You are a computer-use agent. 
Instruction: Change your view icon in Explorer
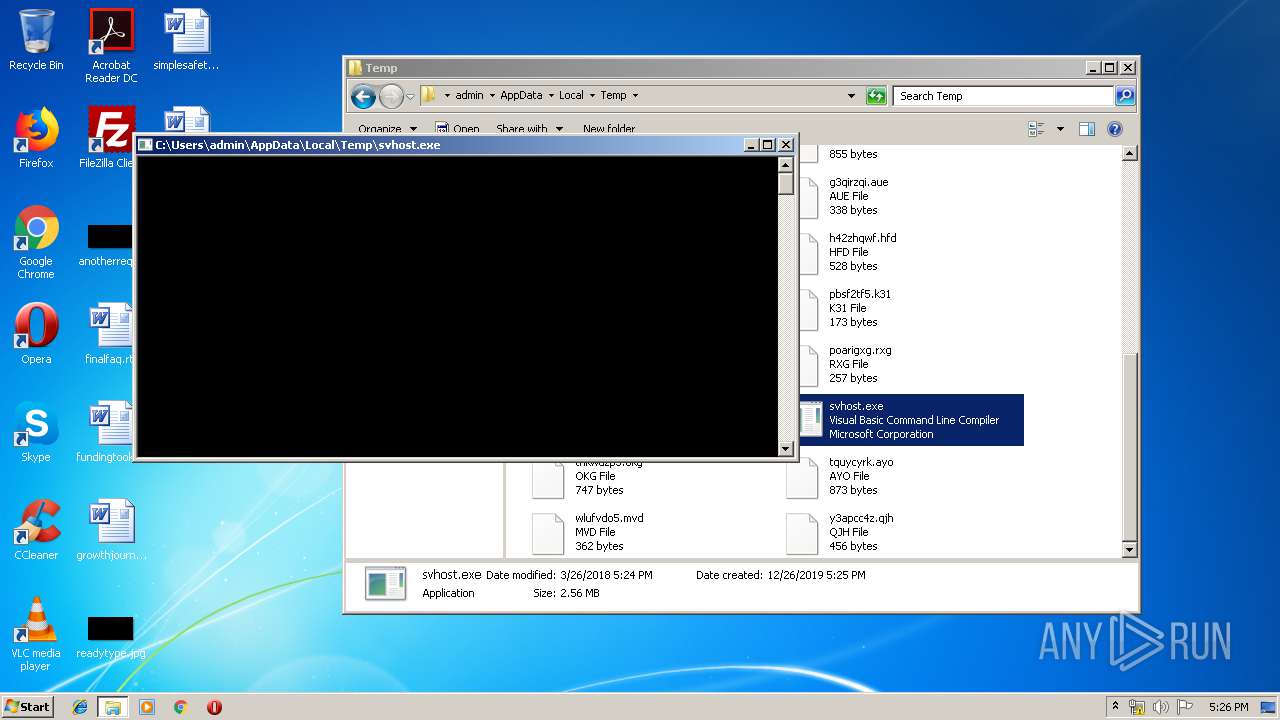tap(1036, 129)
